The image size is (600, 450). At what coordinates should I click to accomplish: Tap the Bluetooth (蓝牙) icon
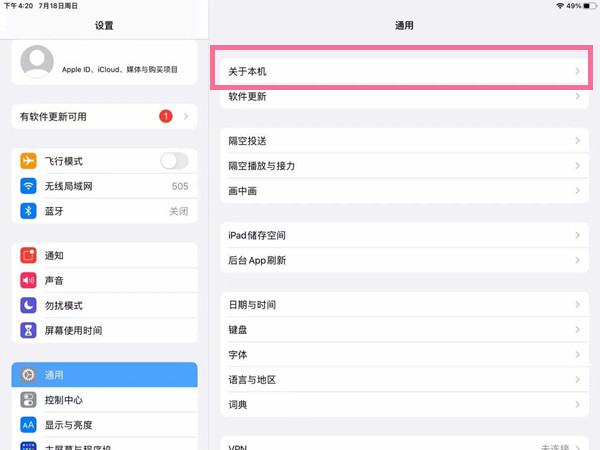[29, 211]
